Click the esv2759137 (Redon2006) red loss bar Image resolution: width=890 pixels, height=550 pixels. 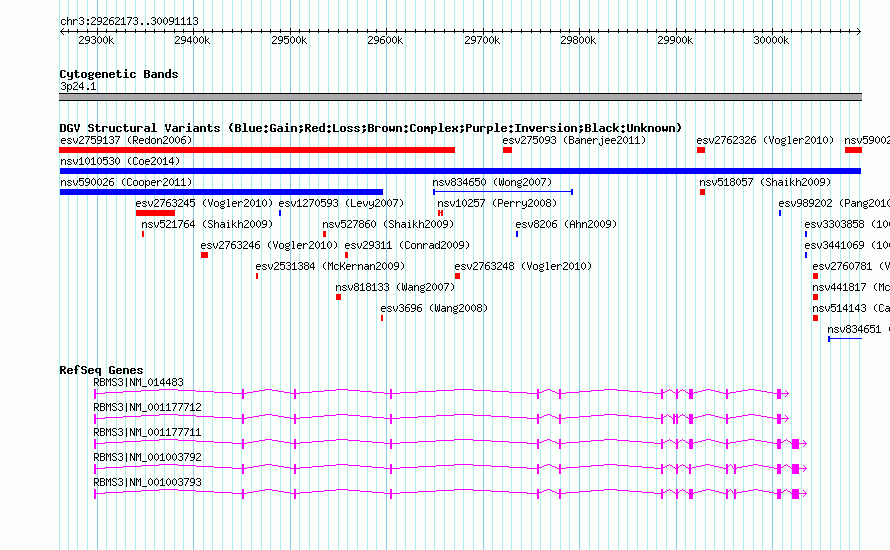(x=257, y=150)
